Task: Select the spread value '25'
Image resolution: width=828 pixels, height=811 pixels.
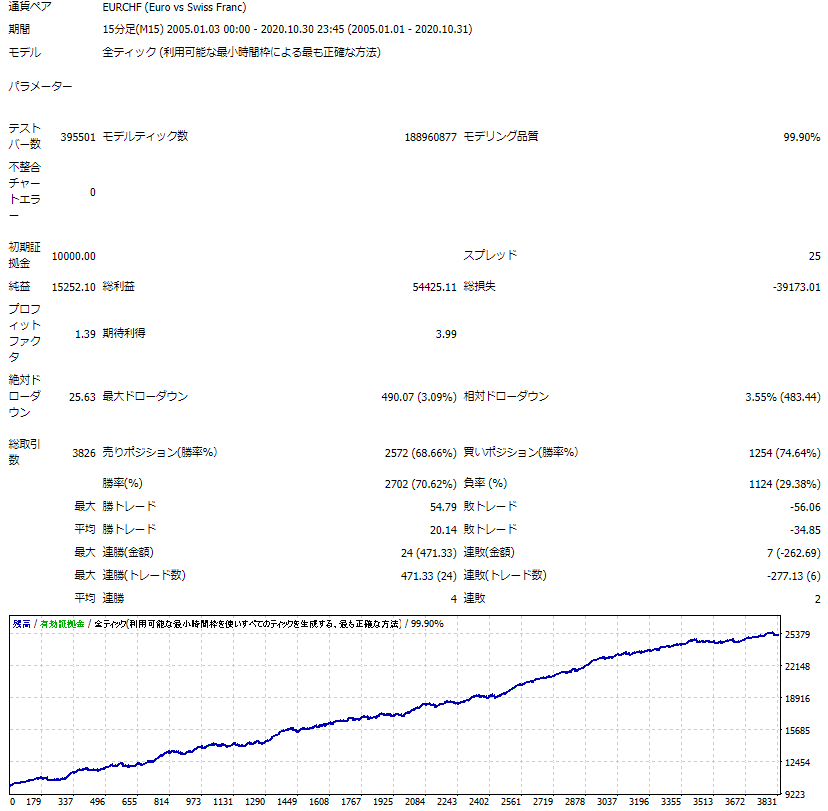Action: (x=814, y=257)
